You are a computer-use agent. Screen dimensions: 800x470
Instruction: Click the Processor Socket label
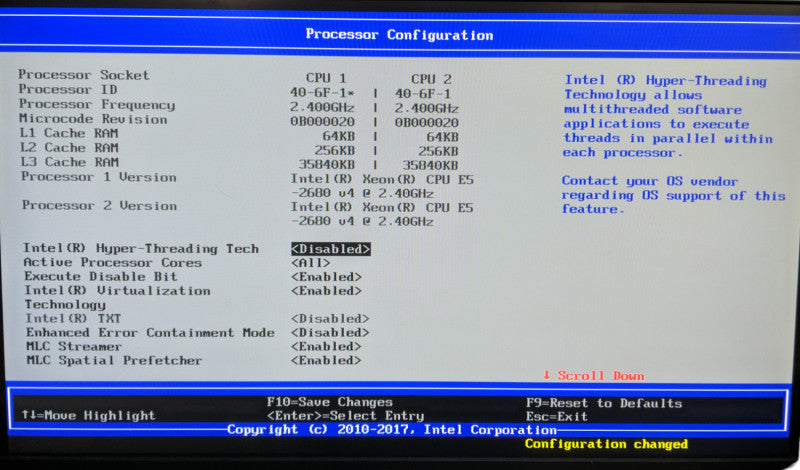[x=84, y=75]
